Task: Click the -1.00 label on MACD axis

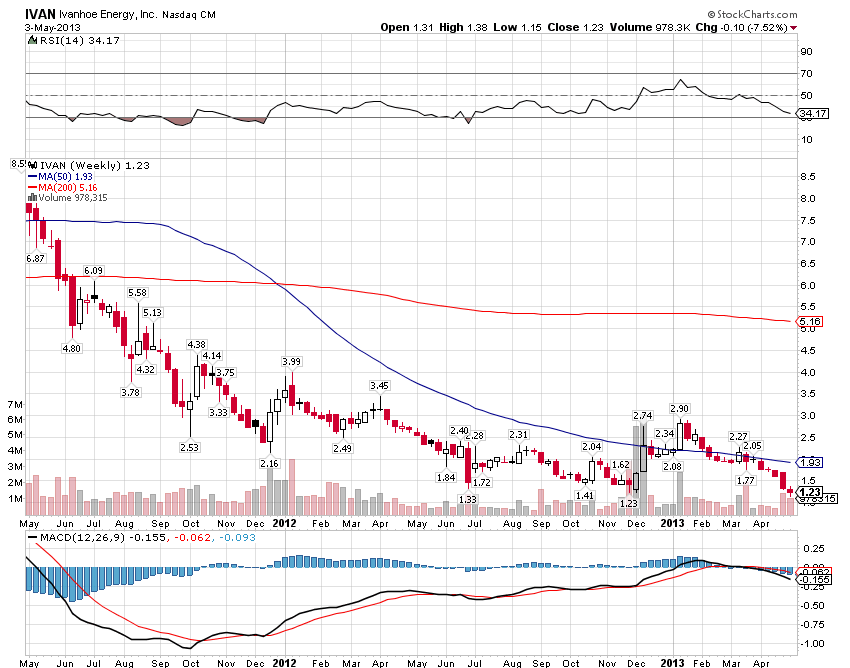Action: click(x=812, y=644)
